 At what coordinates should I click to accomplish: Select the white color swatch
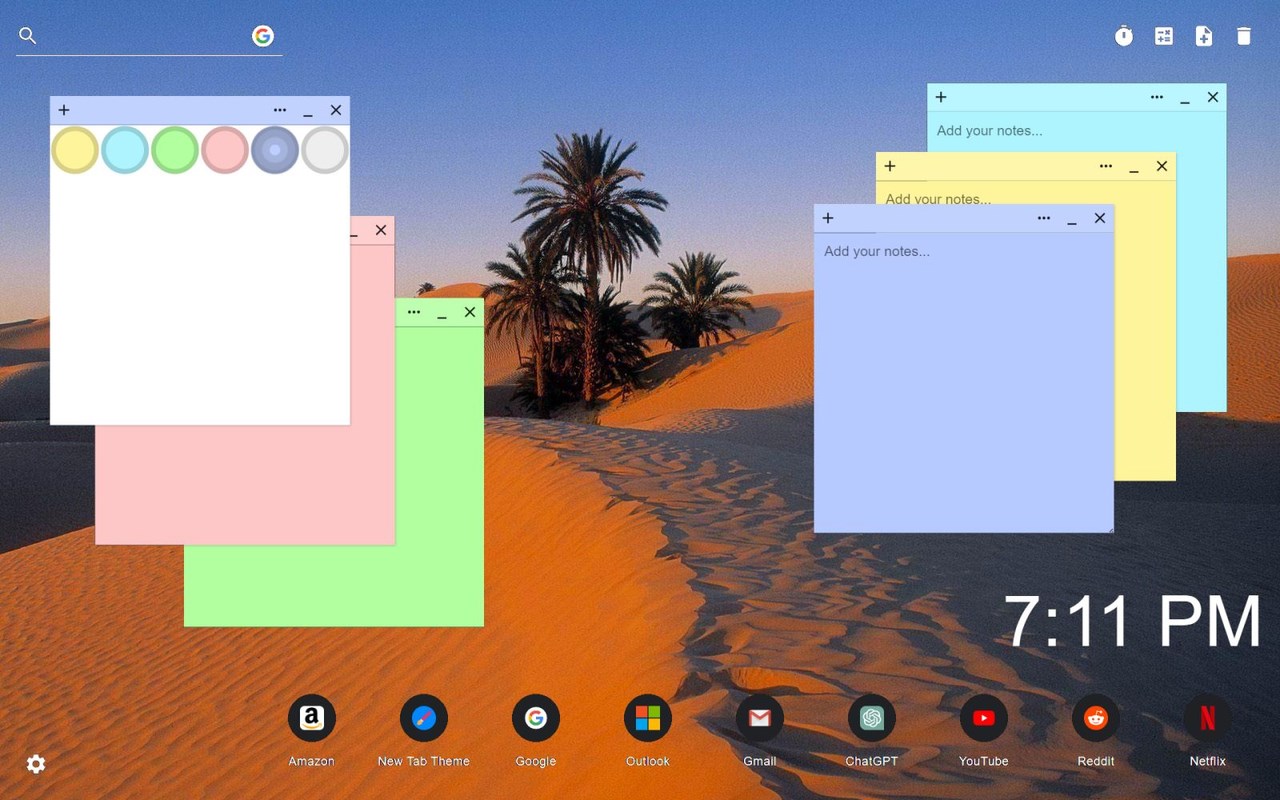tap(325, 150)
